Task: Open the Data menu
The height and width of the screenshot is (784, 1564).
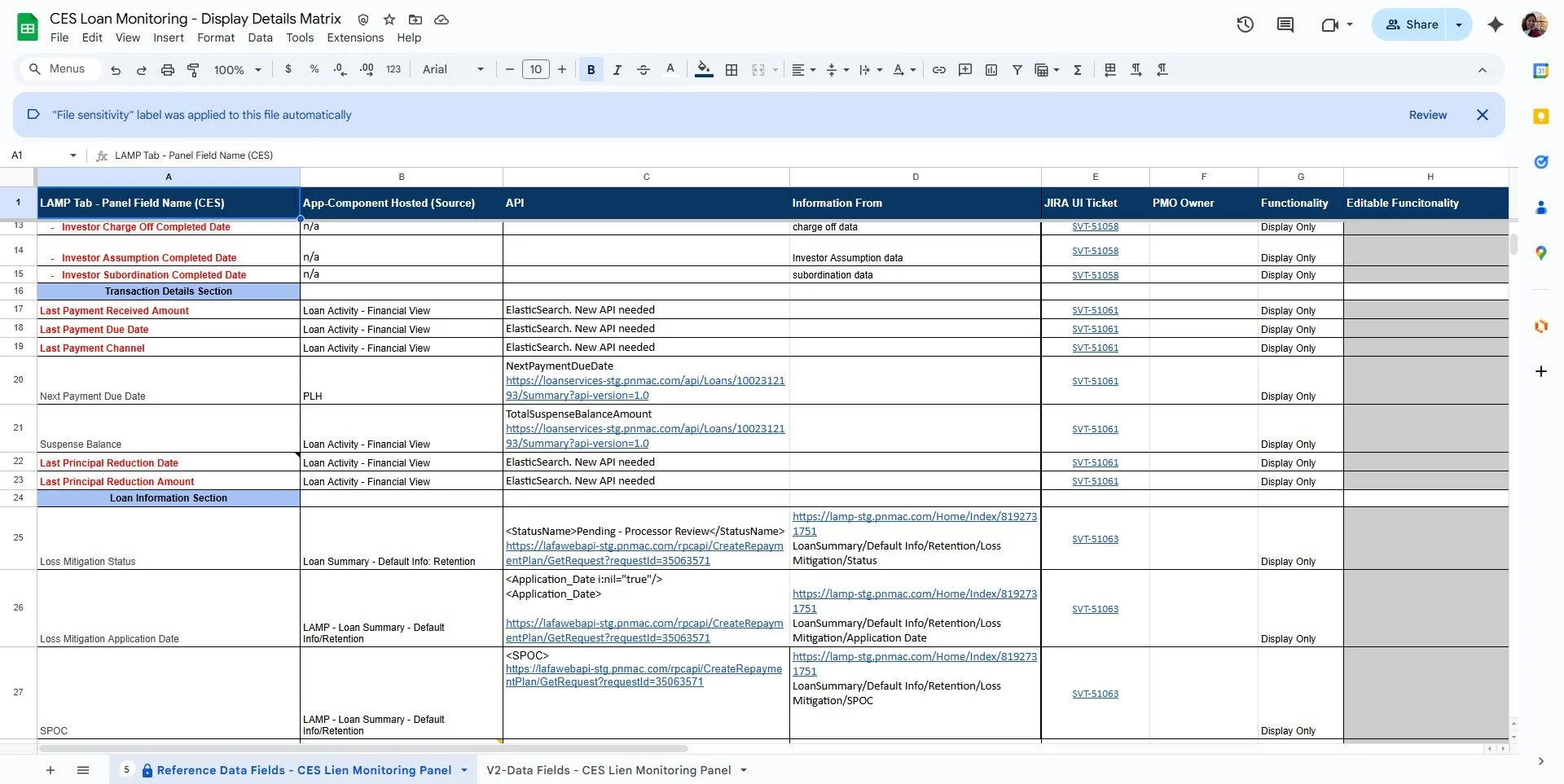Action: 261,37
